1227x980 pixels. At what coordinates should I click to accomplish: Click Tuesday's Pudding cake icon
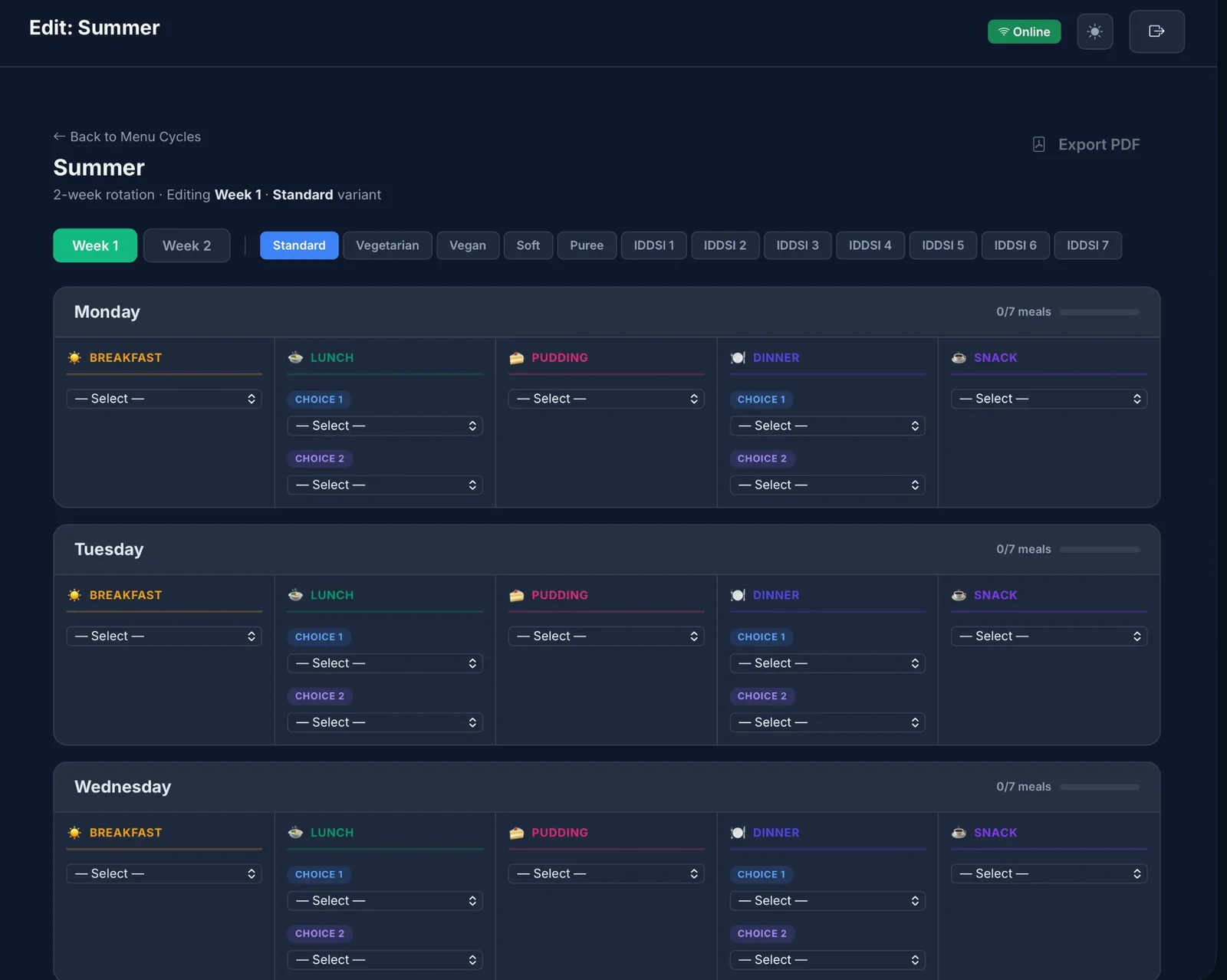(x=517, y=595)
